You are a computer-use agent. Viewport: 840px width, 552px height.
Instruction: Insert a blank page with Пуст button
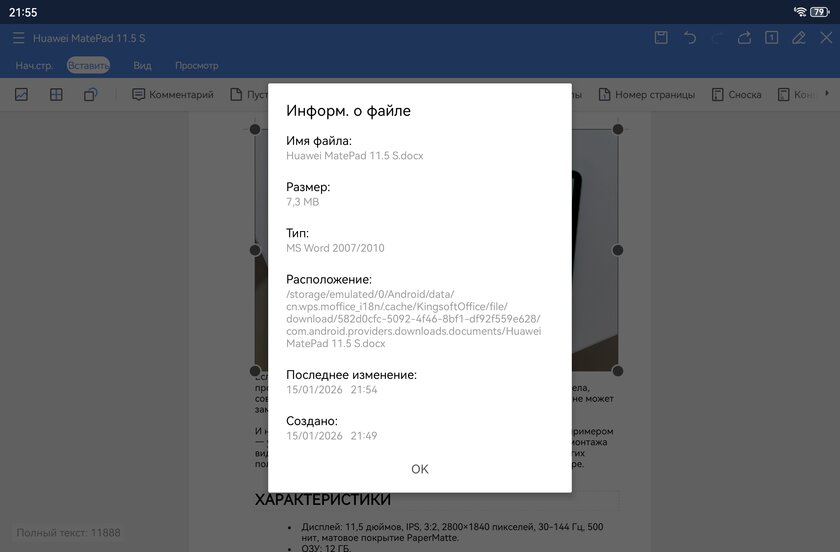click(x=249, y=95)
